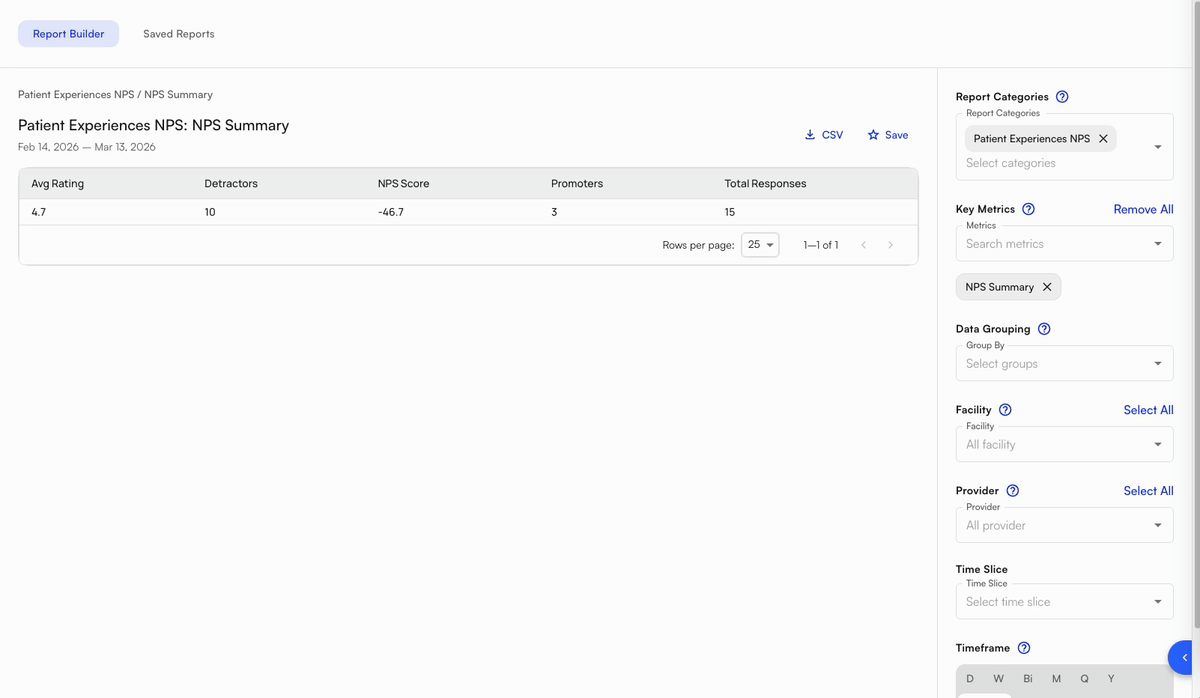Screen dimensions: 1200x698
Task: Open the All facility dropdown
Action: pyautogui.click(x=1063, y=443)
